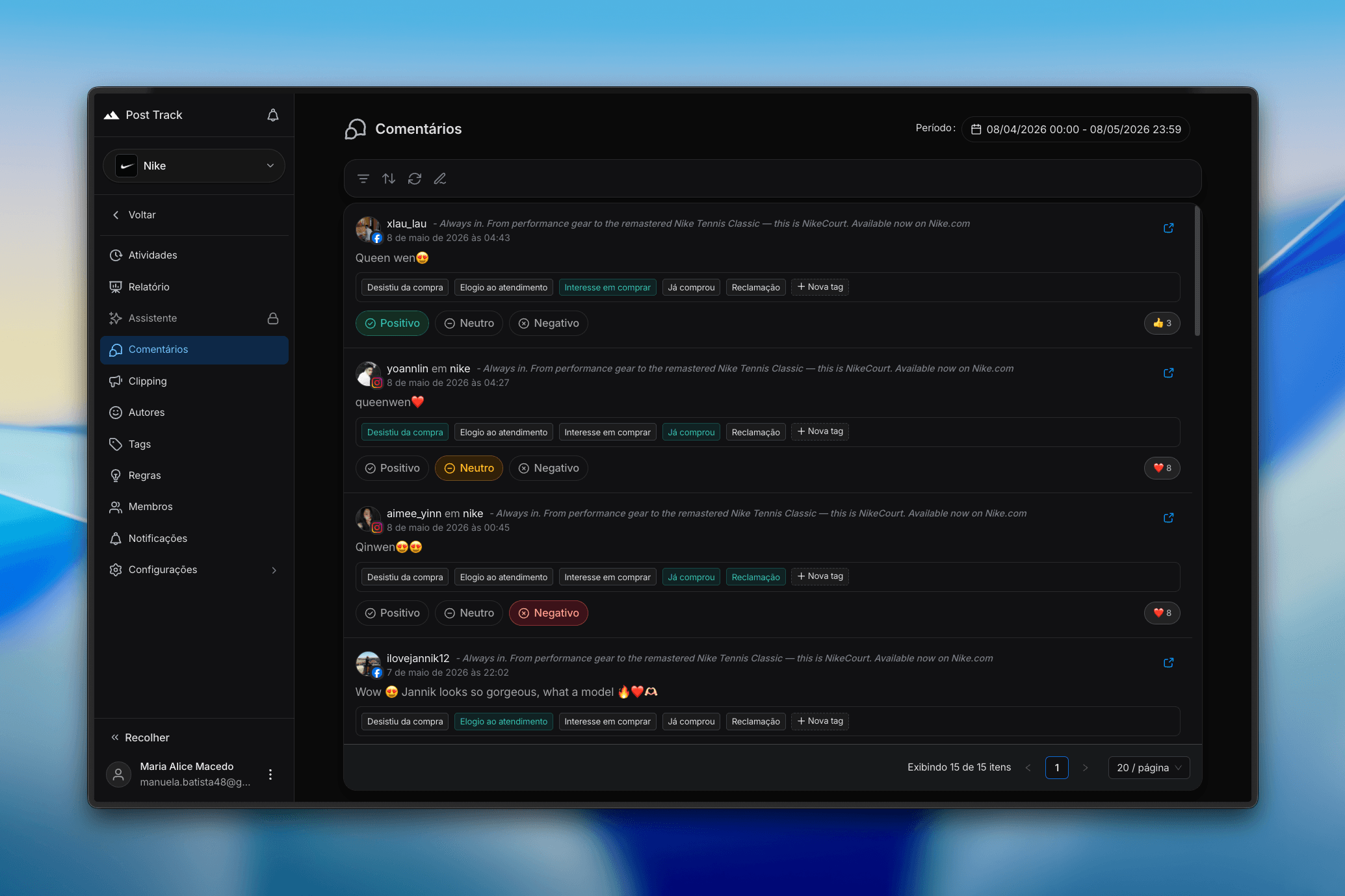The width and height of the screenshot is (1345, 896).
Task: Open Regras in the sidebar
Action: coord(194,476)
